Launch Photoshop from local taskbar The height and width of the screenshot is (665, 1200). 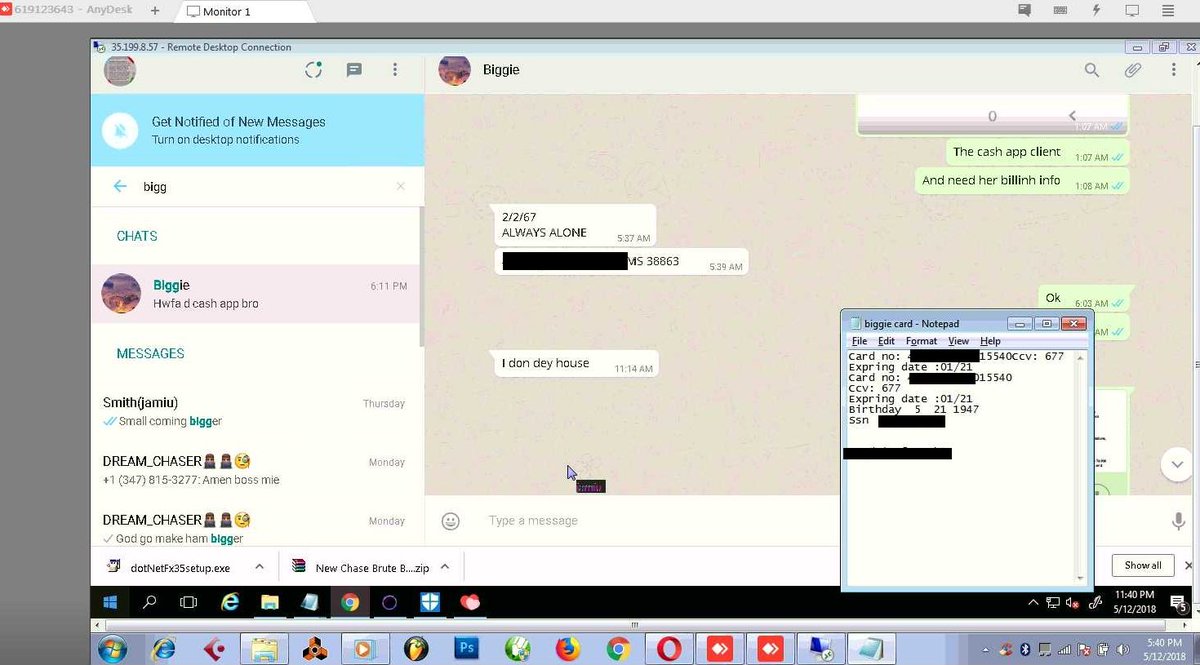point(466,649)
